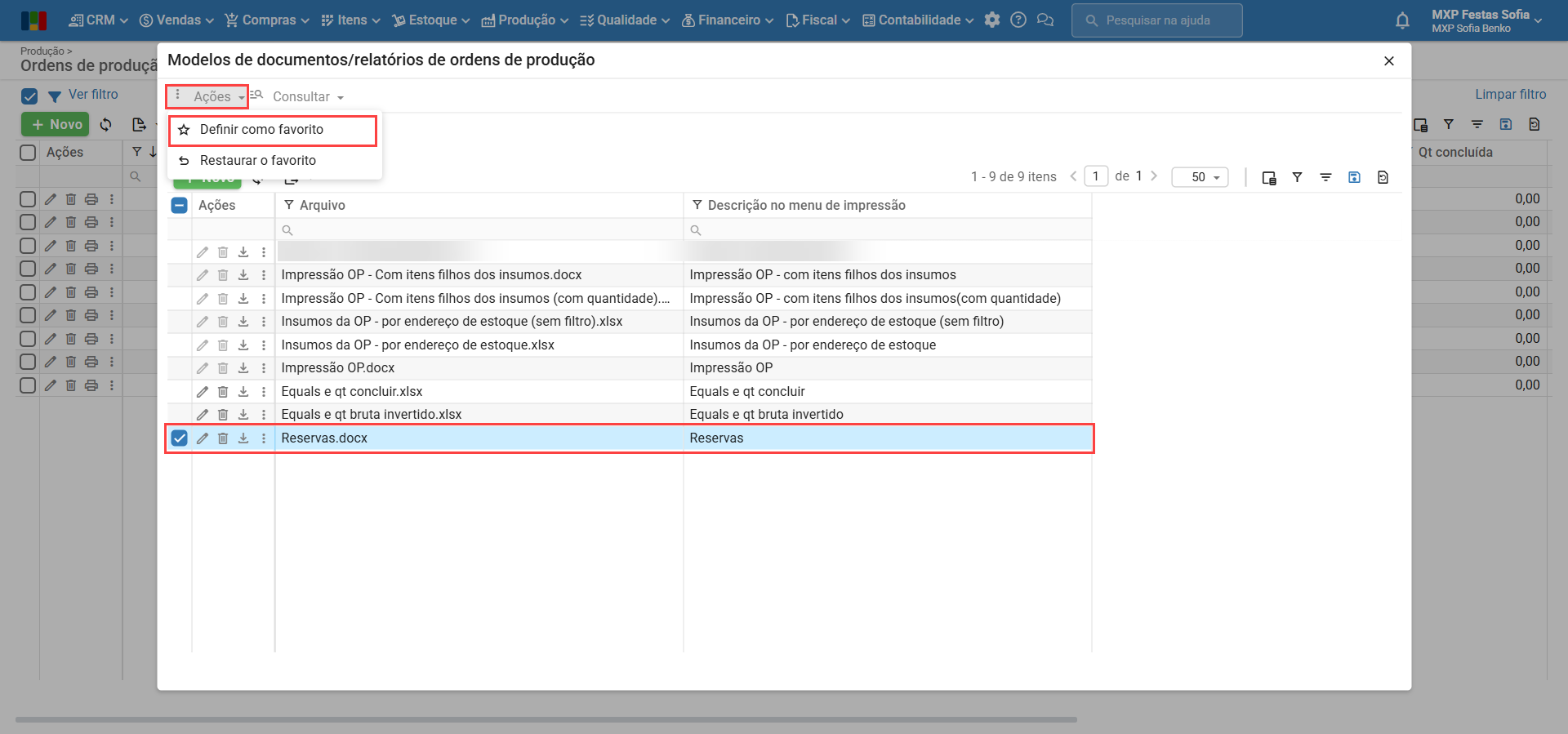Click the save layout icon in the dialog
1568x734 pixels.
pyautogui.click(x=1354, y=177)
